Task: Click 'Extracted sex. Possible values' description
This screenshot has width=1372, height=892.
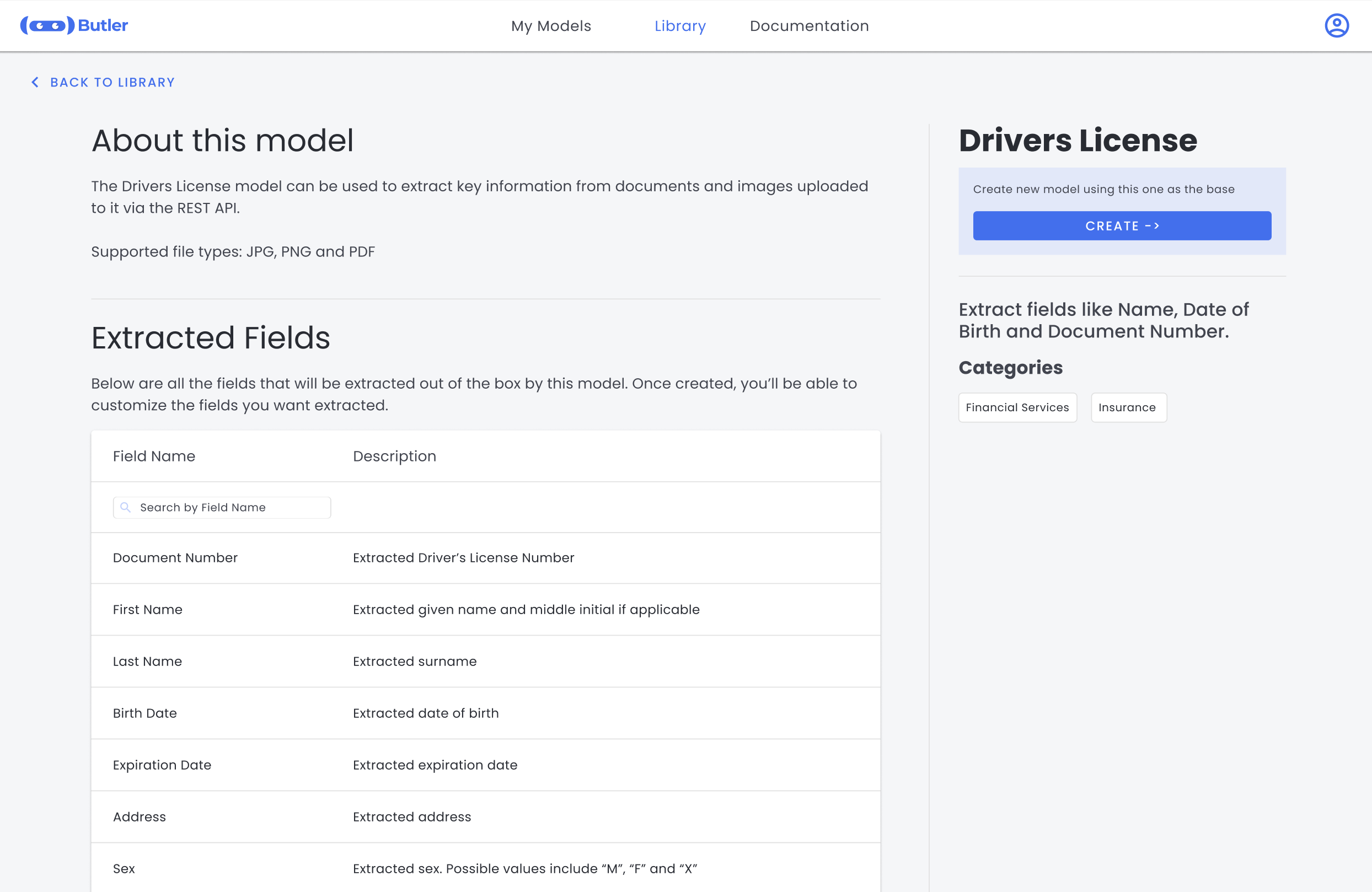Action: [525, 868]
